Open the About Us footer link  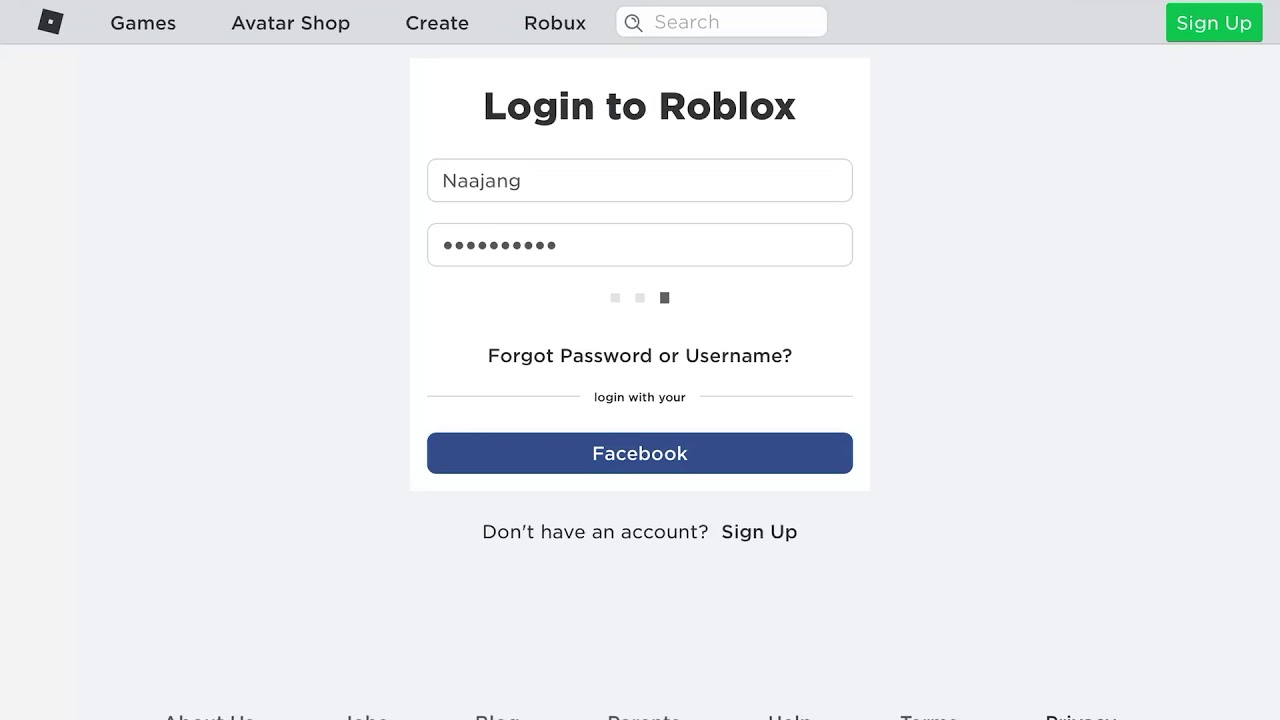point(209,716)
